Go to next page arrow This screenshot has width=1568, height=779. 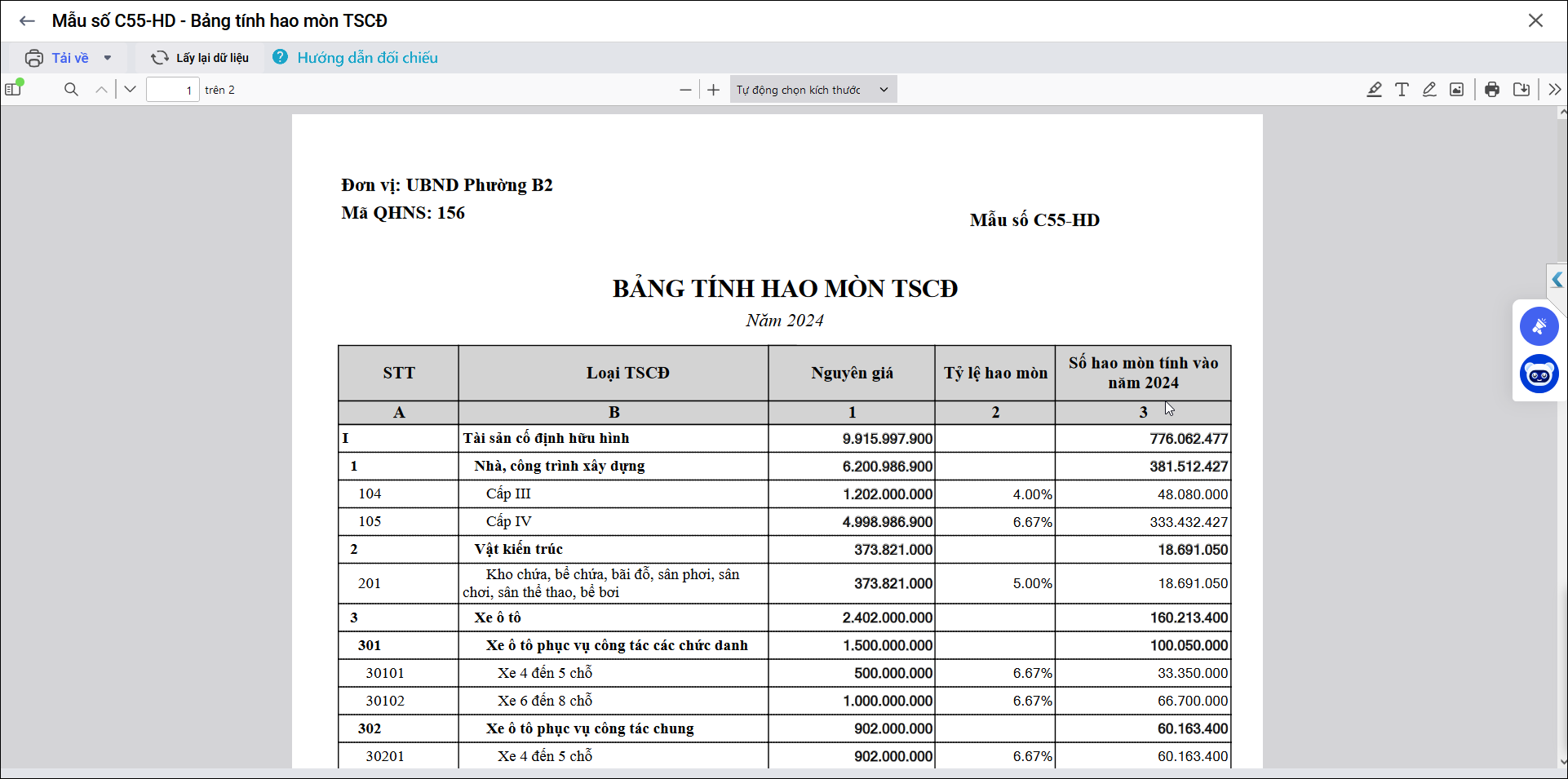pyautogui.click(x=130, y=90)
